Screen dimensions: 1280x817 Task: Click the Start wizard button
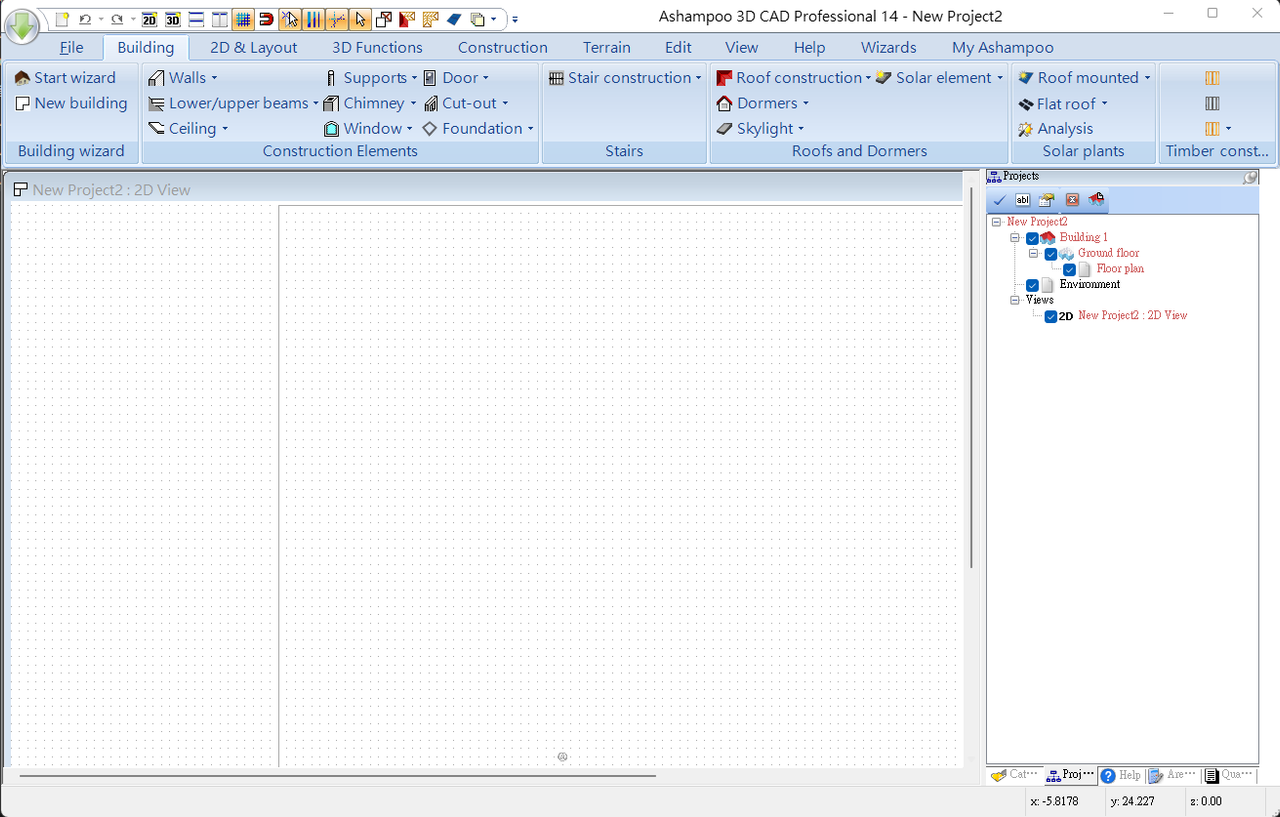[x=66, y=78]
